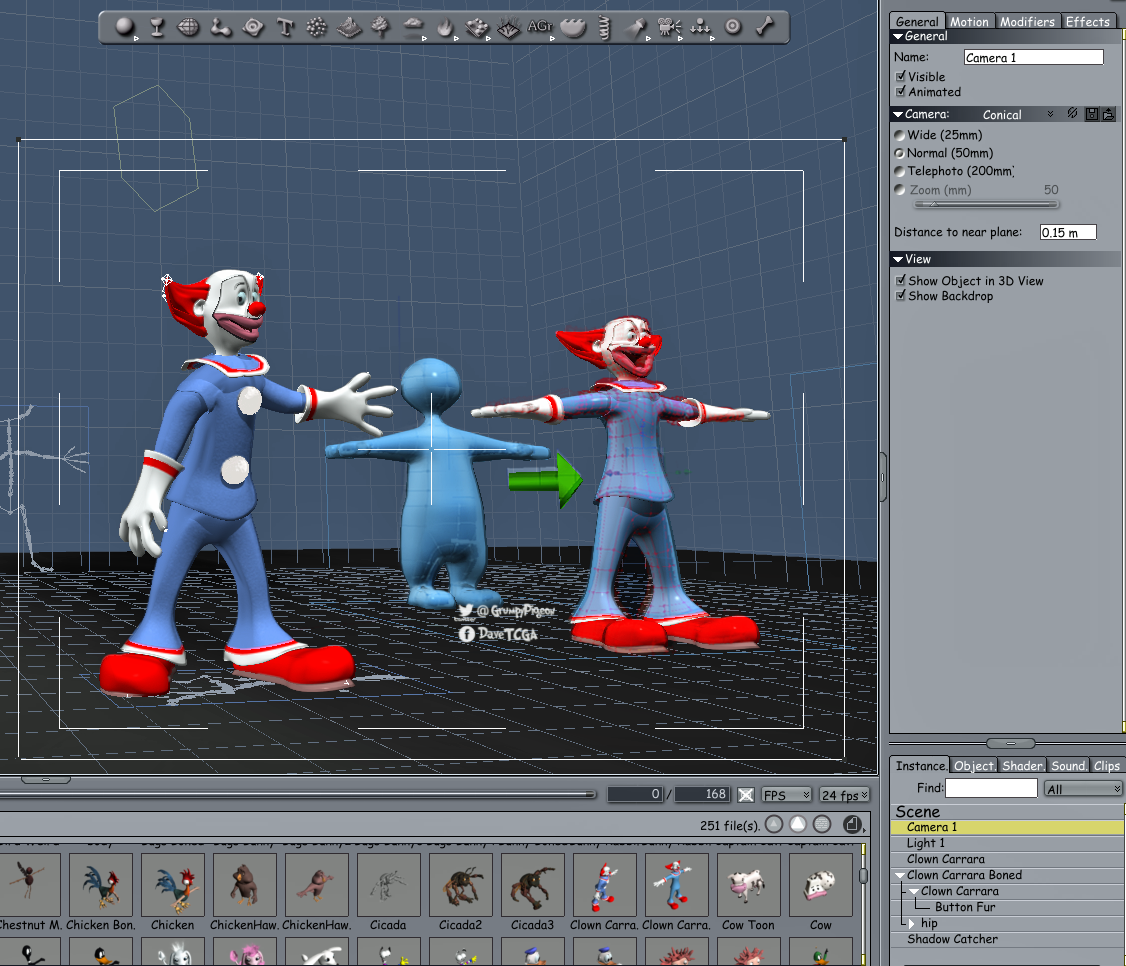Switch to the Clips tab
Screen dimensions: 1126x966
[x=1107, y=766]
